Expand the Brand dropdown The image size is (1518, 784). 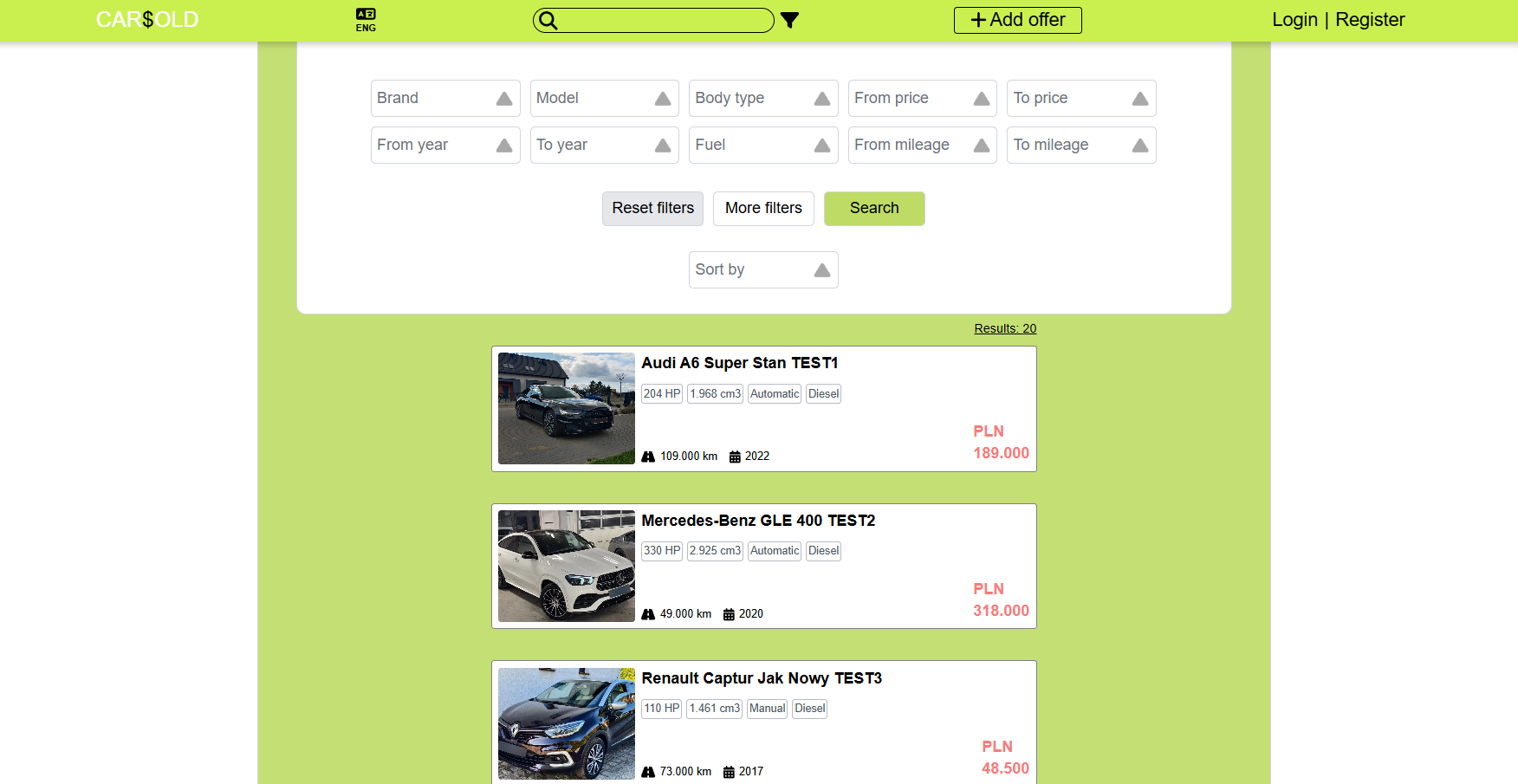tap(445, 98)
